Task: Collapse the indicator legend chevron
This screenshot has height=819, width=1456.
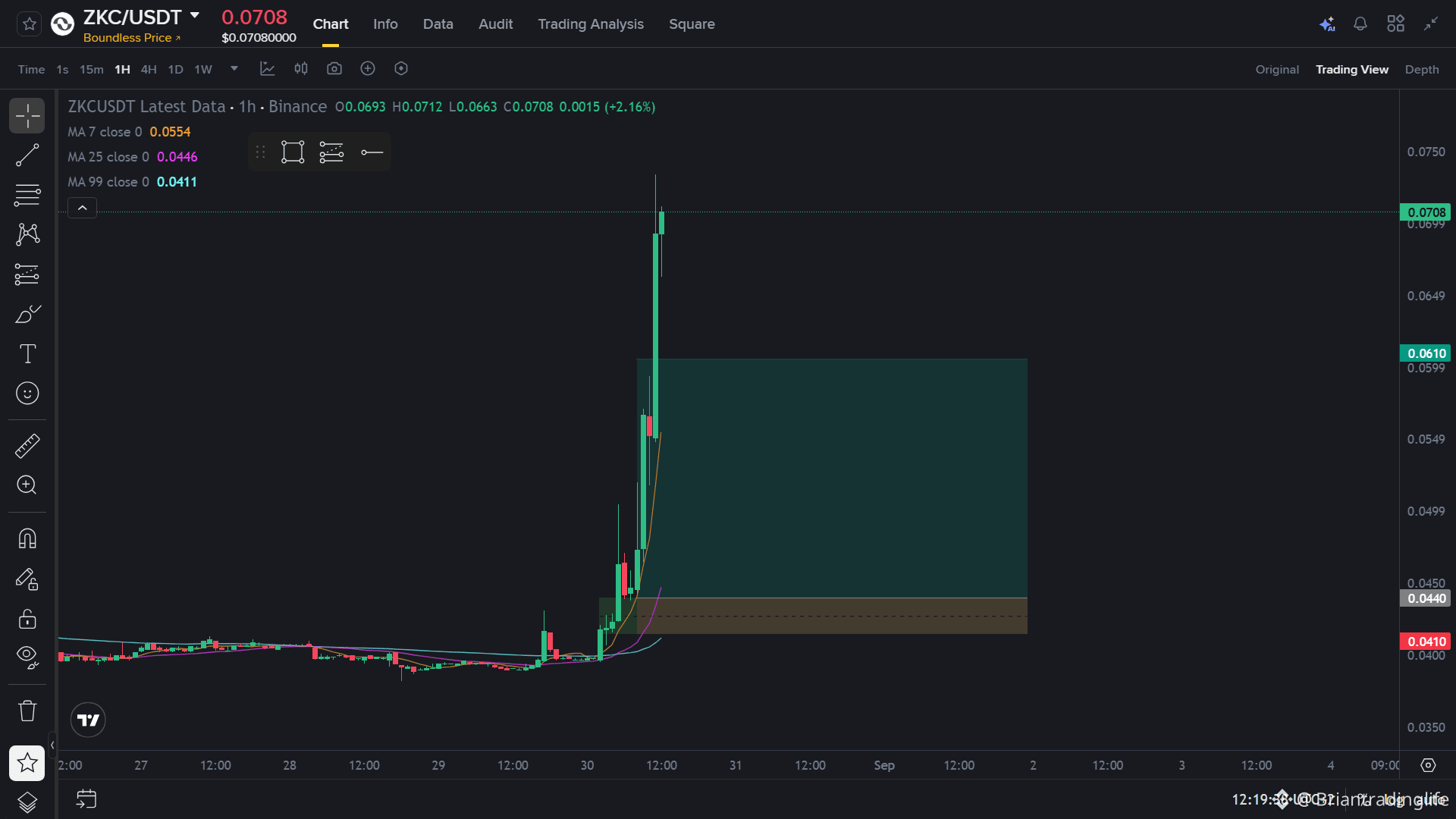Action: point(83,208)
